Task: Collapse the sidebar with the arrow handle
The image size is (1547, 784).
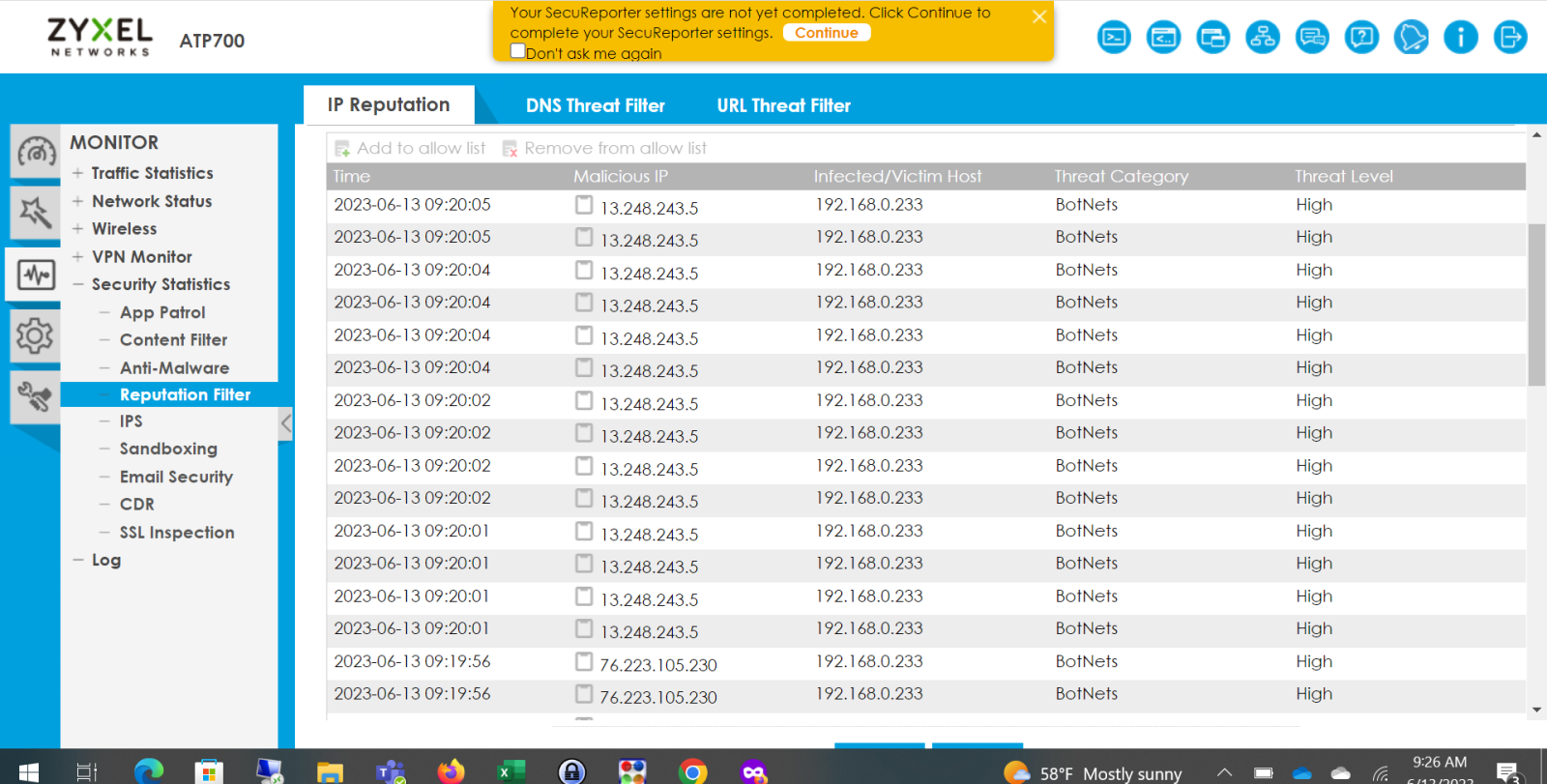Action: pos(285,422)
